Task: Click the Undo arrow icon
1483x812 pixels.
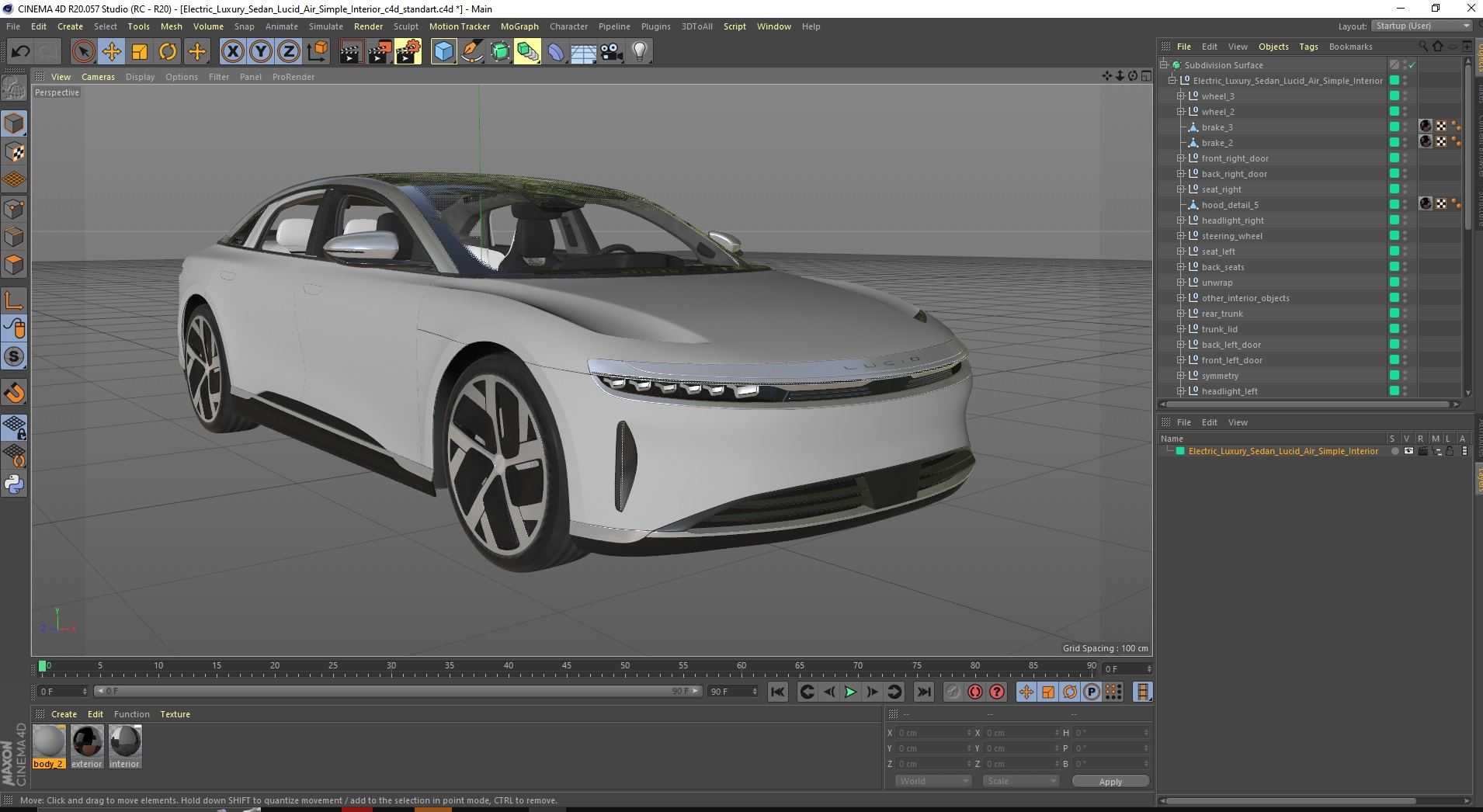Action: click(x=21, y=52)
